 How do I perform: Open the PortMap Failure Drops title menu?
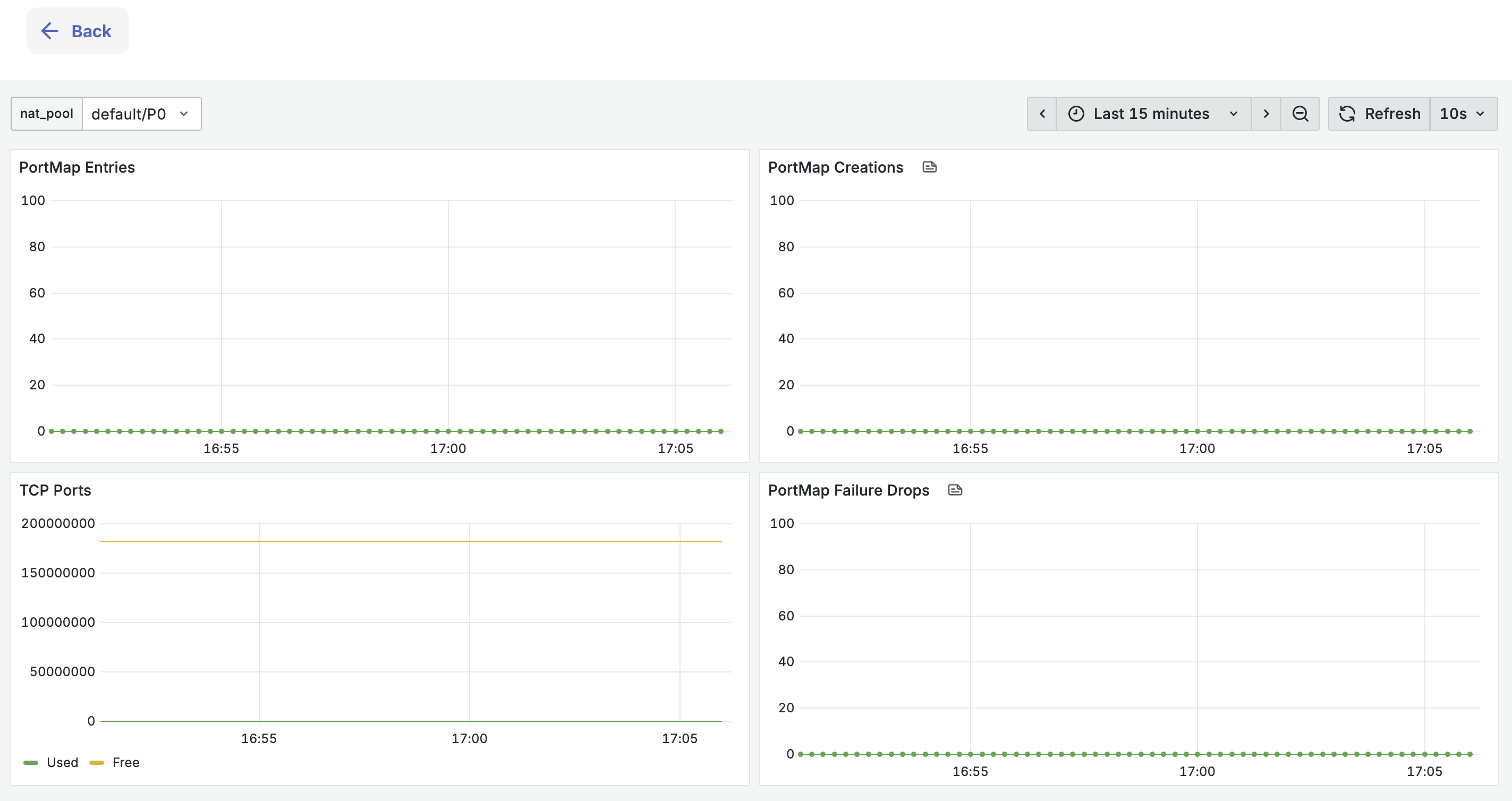pyautogui.click(x=848, y=490)
